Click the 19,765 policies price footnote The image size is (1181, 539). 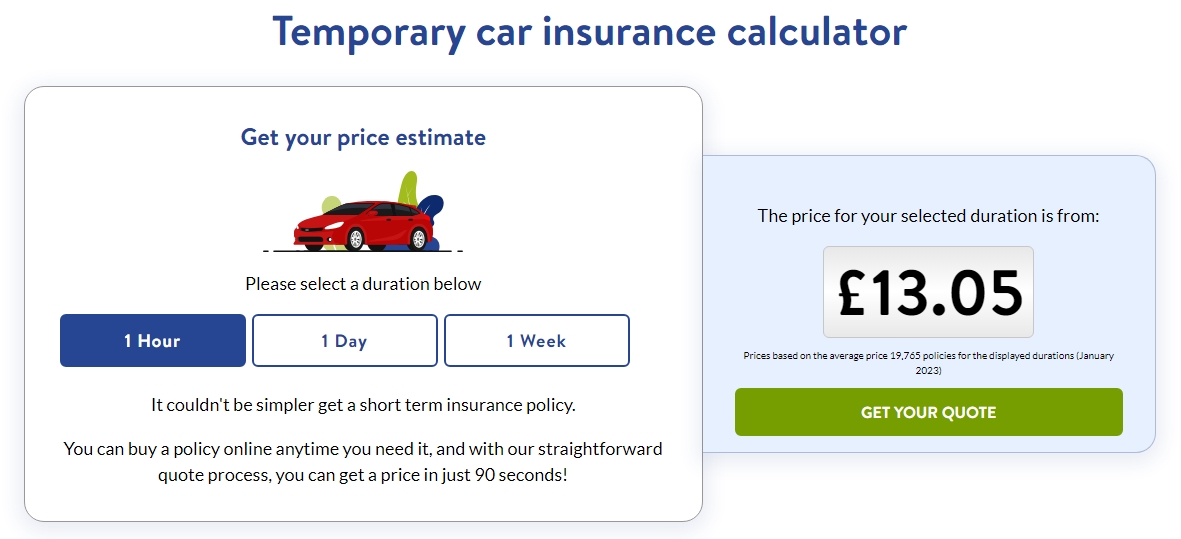pyautogui.click(x=929, y=363)
